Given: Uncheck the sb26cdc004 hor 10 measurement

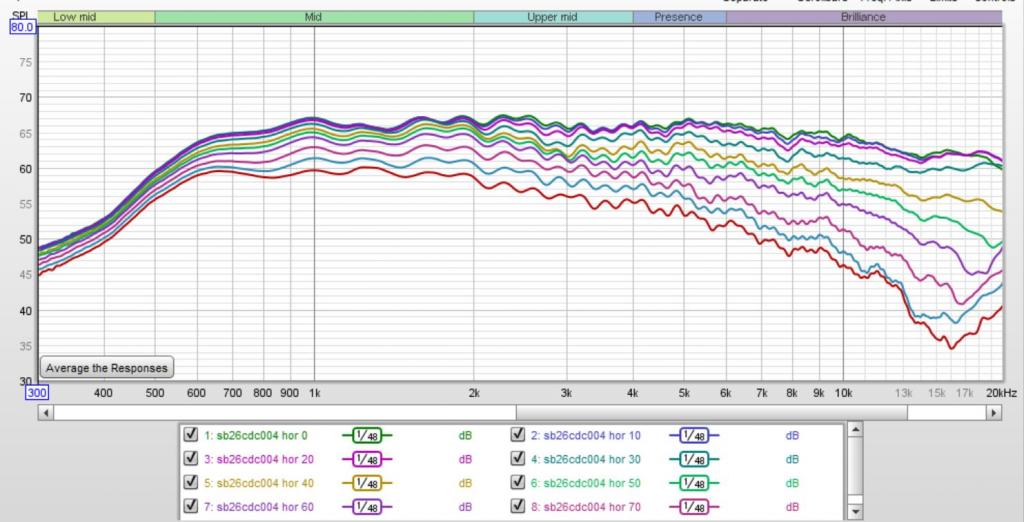Looking at the screenshot, I should tap(518, 435).
